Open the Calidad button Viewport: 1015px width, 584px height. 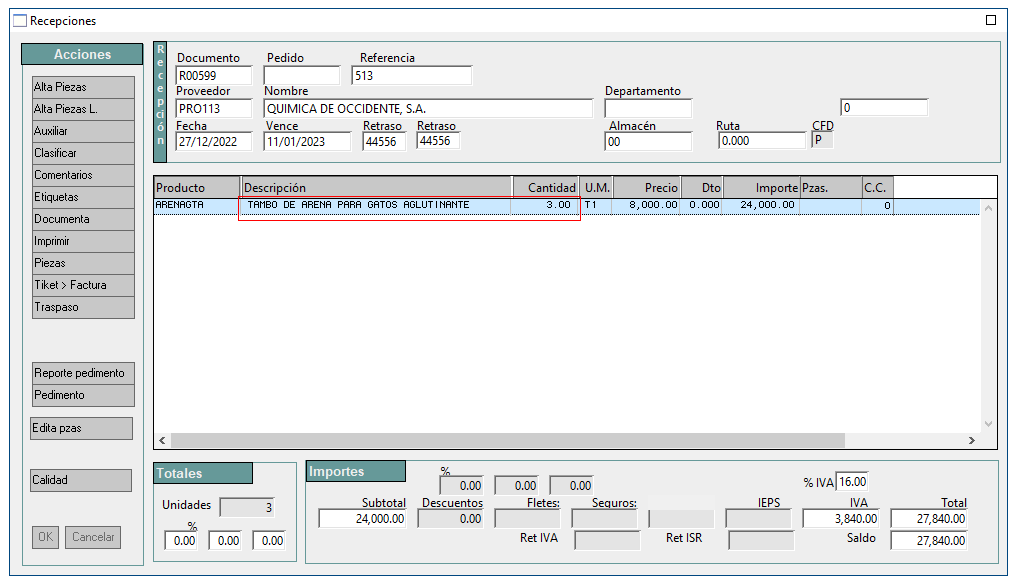[x=81, y=480]
